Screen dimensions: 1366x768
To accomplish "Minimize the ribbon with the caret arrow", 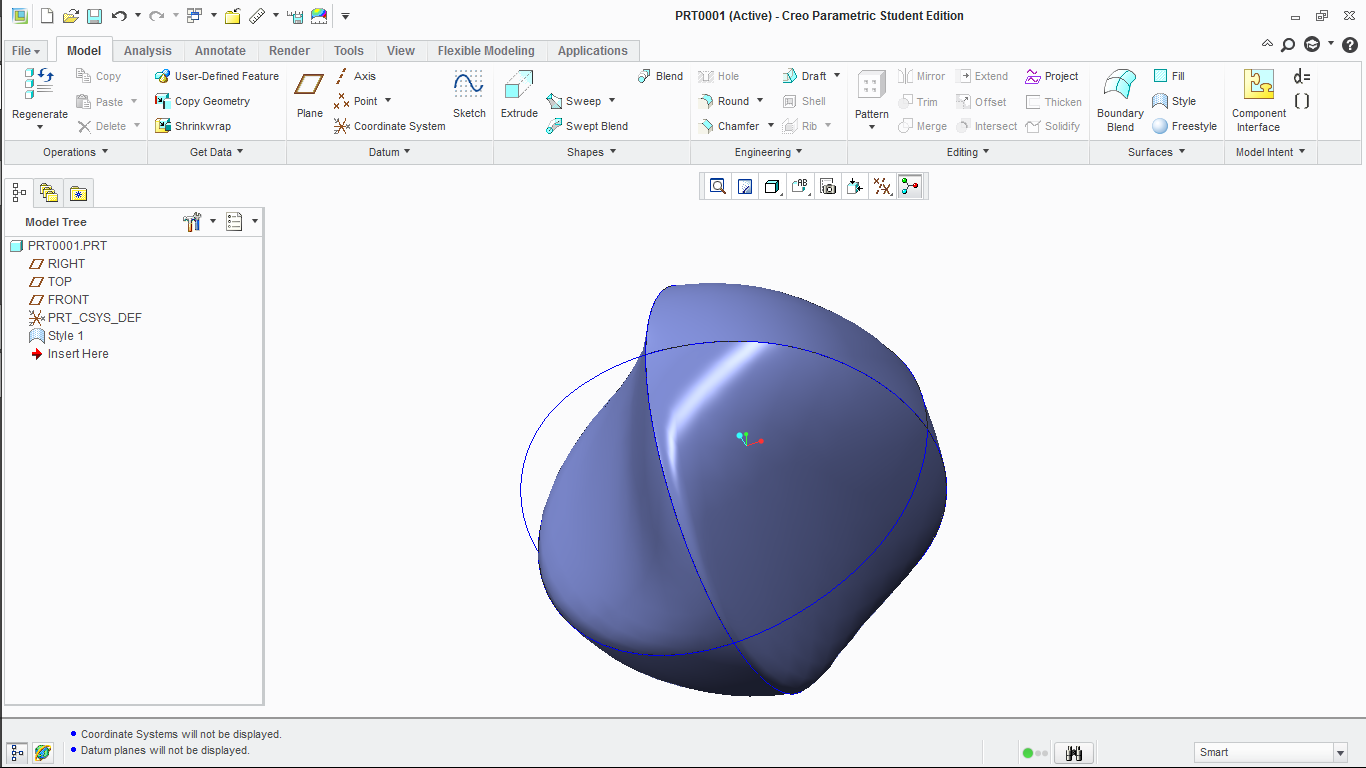I will point(1267,45).
